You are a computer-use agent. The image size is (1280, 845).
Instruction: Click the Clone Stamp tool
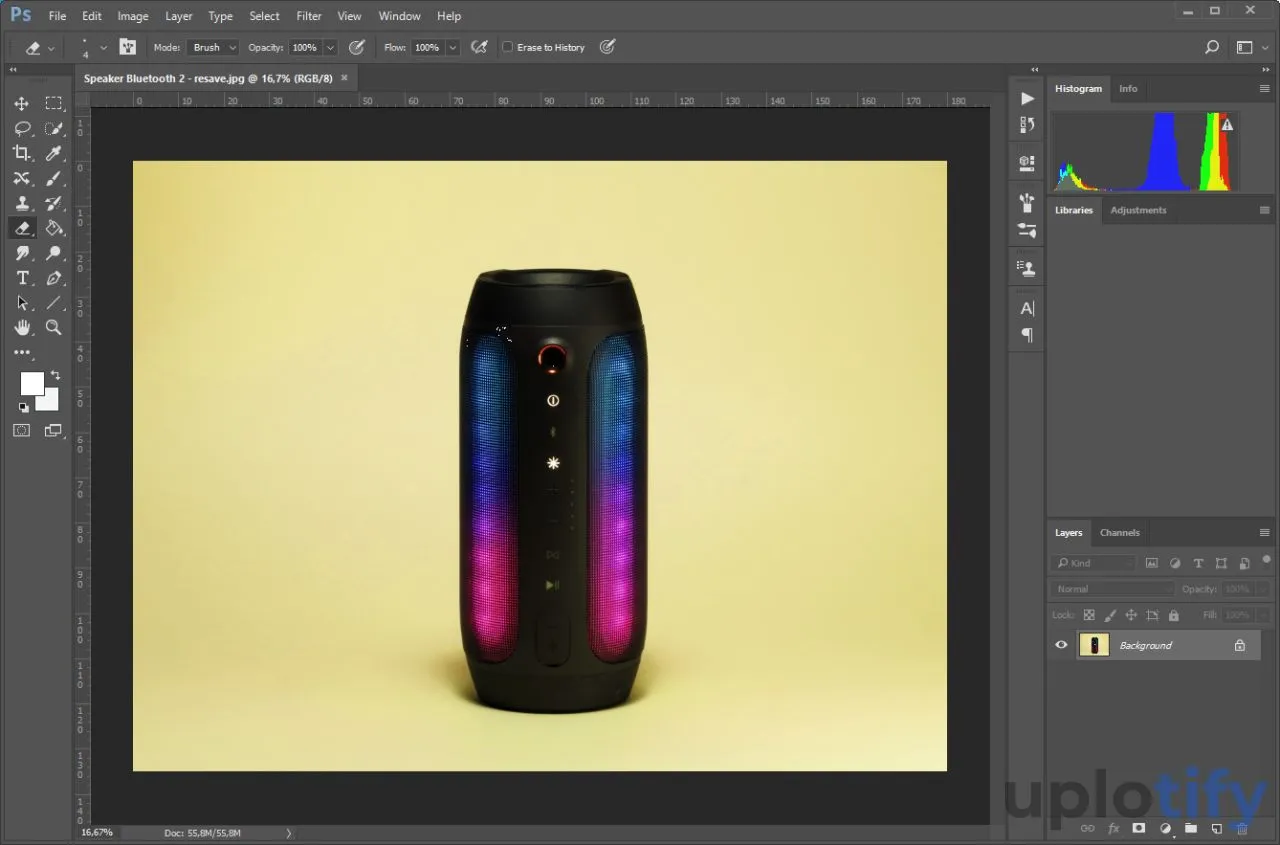click(22, 203)
